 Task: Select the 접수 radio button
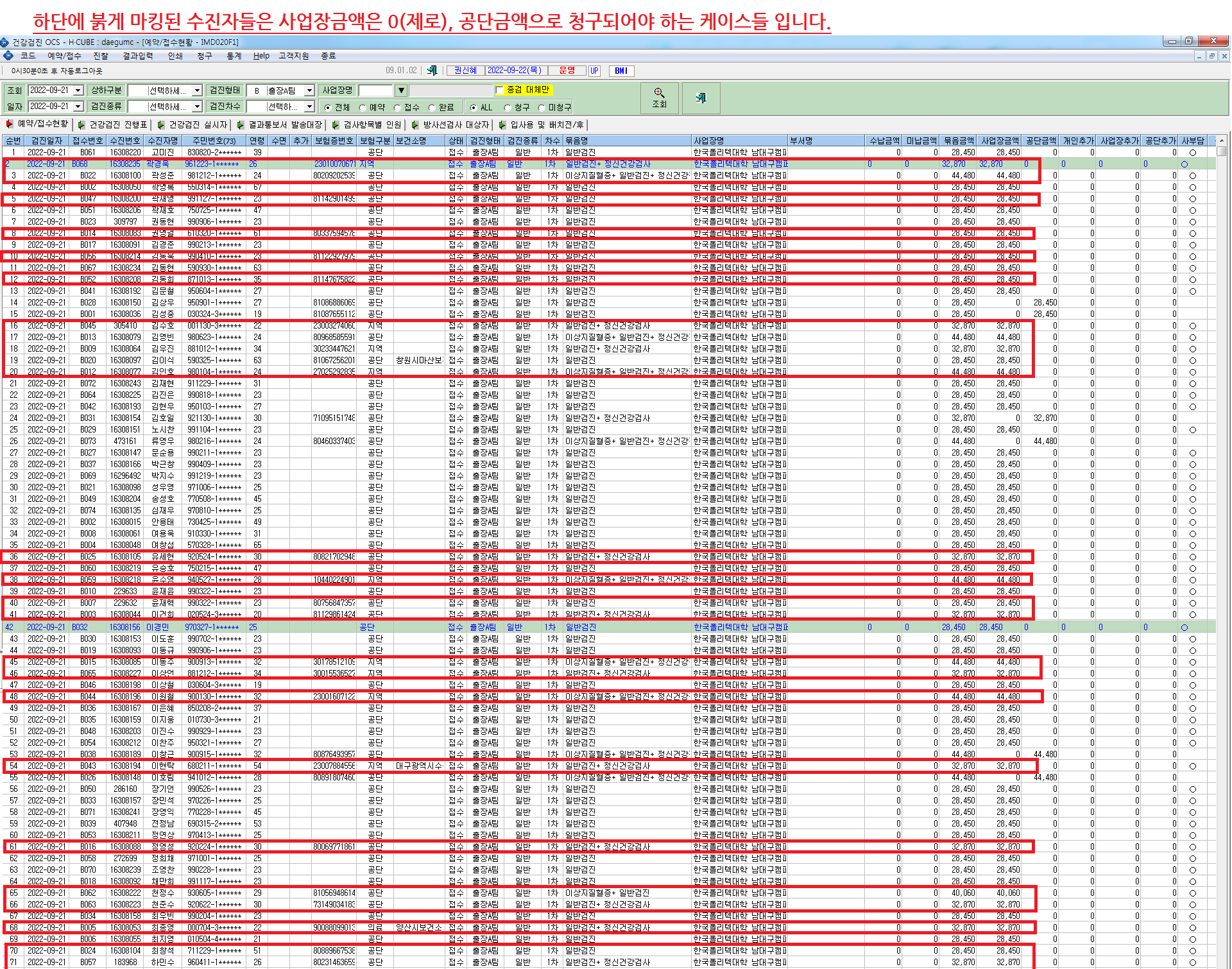[x=397, y=107]
